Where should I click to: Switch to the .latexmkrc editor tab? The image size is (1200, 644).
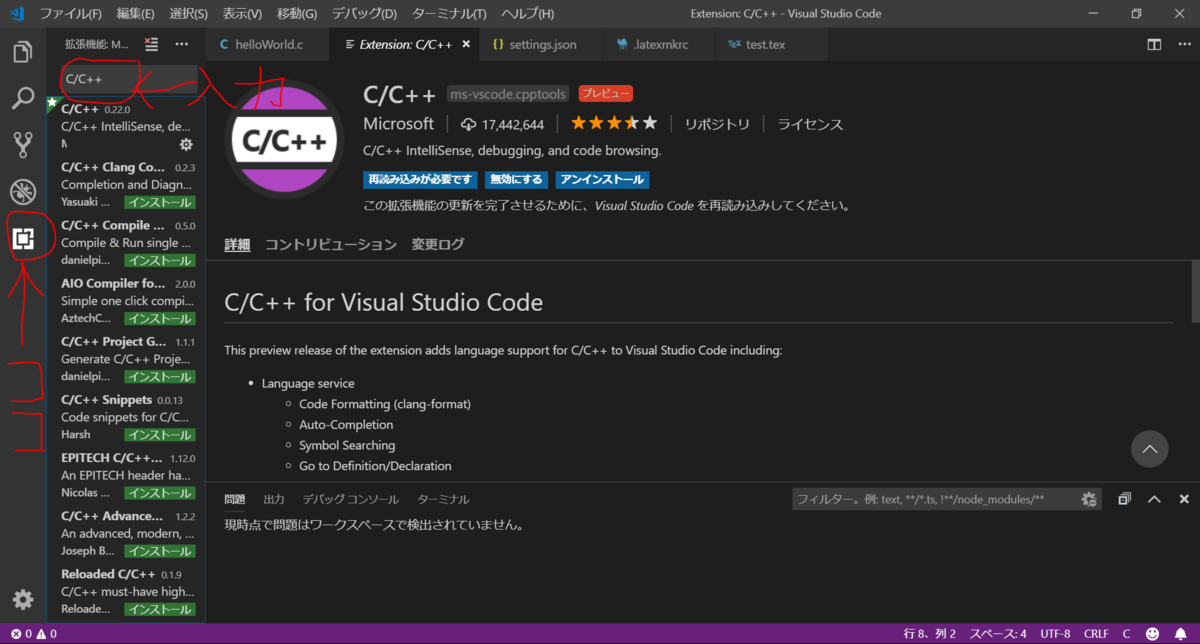coord(658,44)
